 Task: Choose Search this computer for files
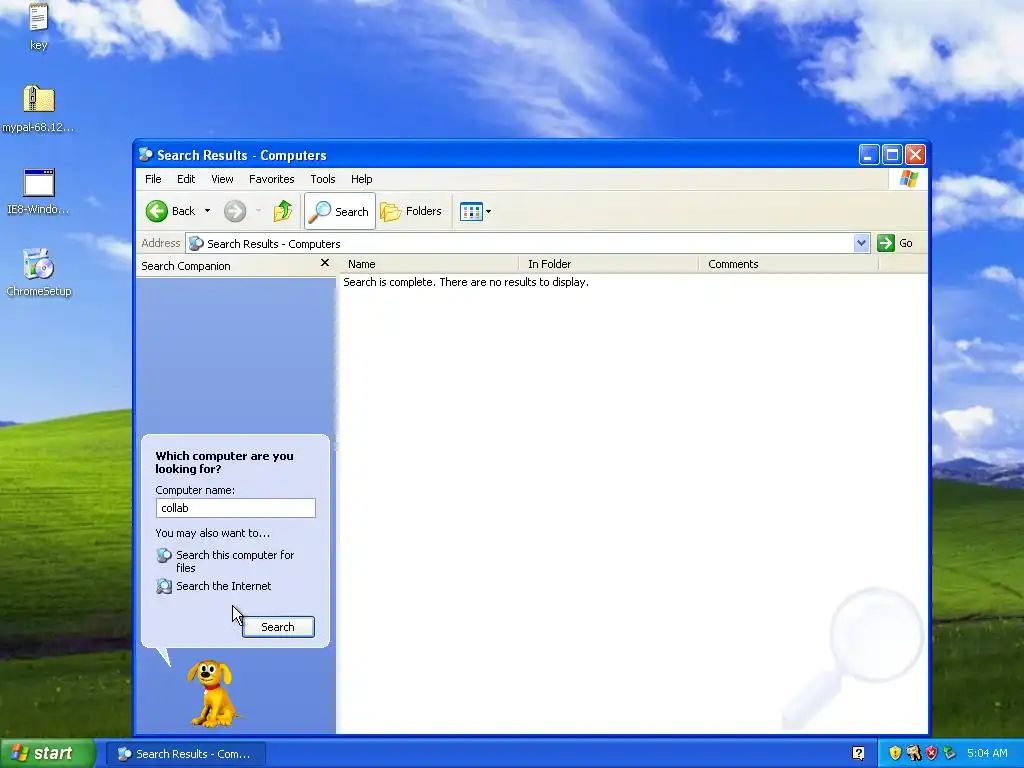(x=225, y=561)
